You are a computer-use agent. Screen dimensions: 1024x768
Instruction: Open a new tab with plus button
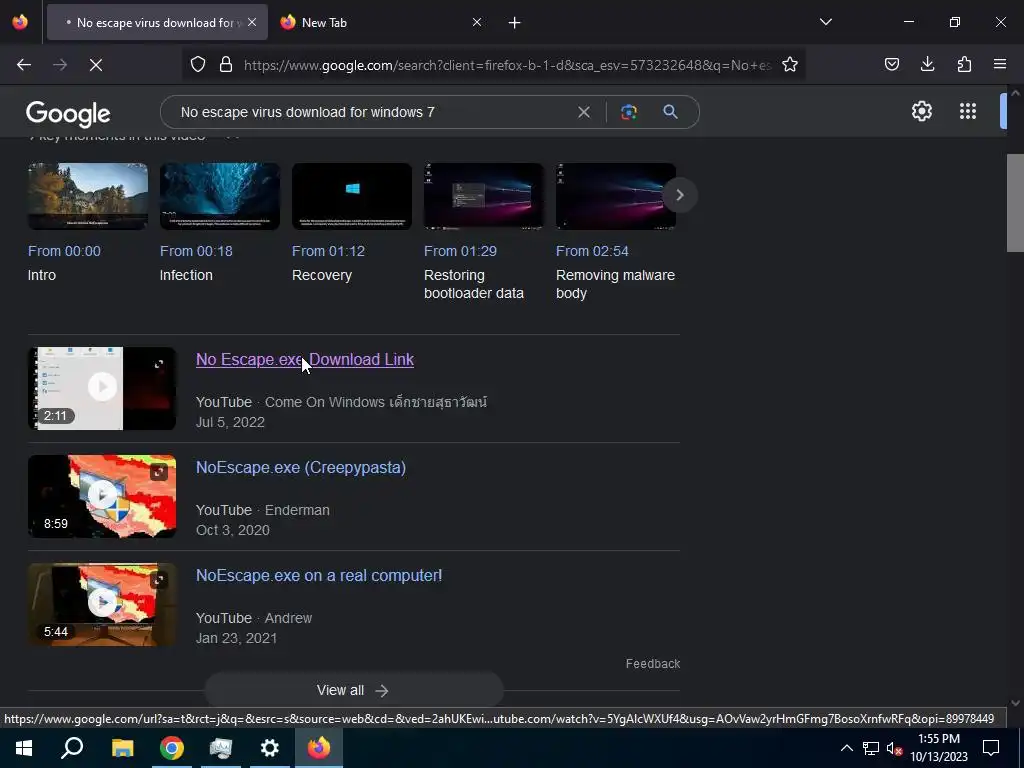click(x=515, y=23)
